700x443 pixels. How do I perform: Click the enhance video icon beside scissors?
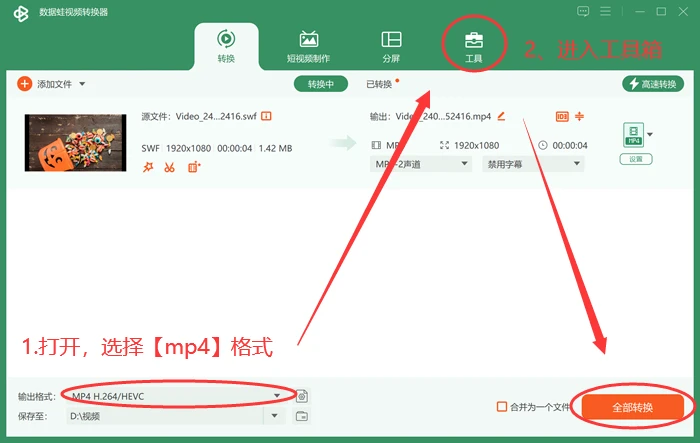(x=194, y=167)
